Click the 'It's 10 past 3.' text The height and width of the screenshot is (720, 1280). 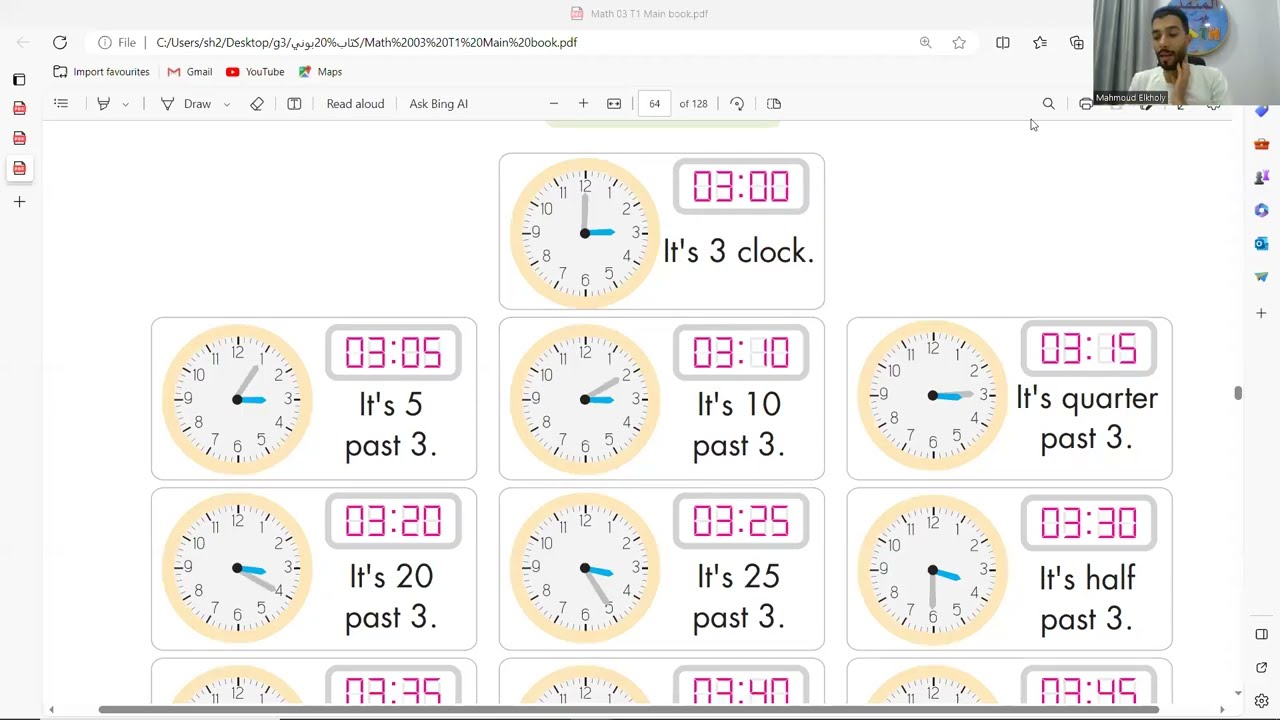point(739,424)
